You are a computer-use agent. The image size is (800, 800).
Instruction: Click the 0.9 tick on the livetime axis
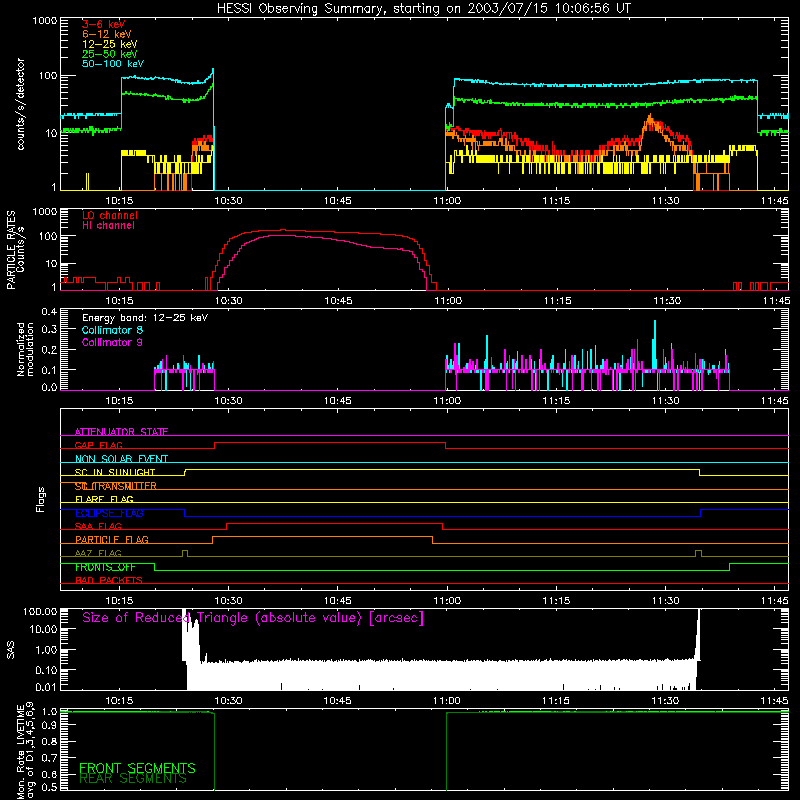click(x=49, y=726)
